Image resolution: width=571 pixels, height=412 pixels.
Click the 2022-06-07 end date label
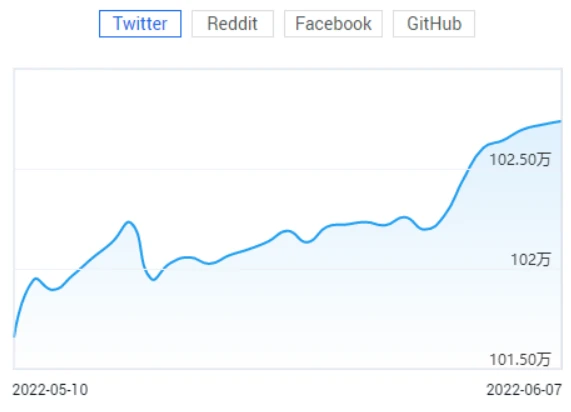click(524, 390)
